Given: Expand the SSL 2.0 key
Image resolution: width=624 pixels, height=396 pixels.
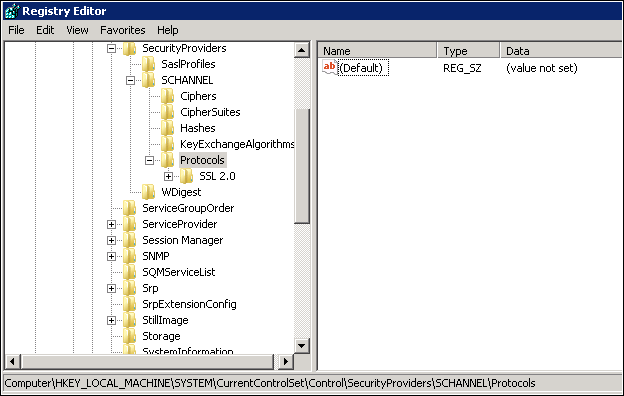Looking at the screenshot, I should (168, 176).
